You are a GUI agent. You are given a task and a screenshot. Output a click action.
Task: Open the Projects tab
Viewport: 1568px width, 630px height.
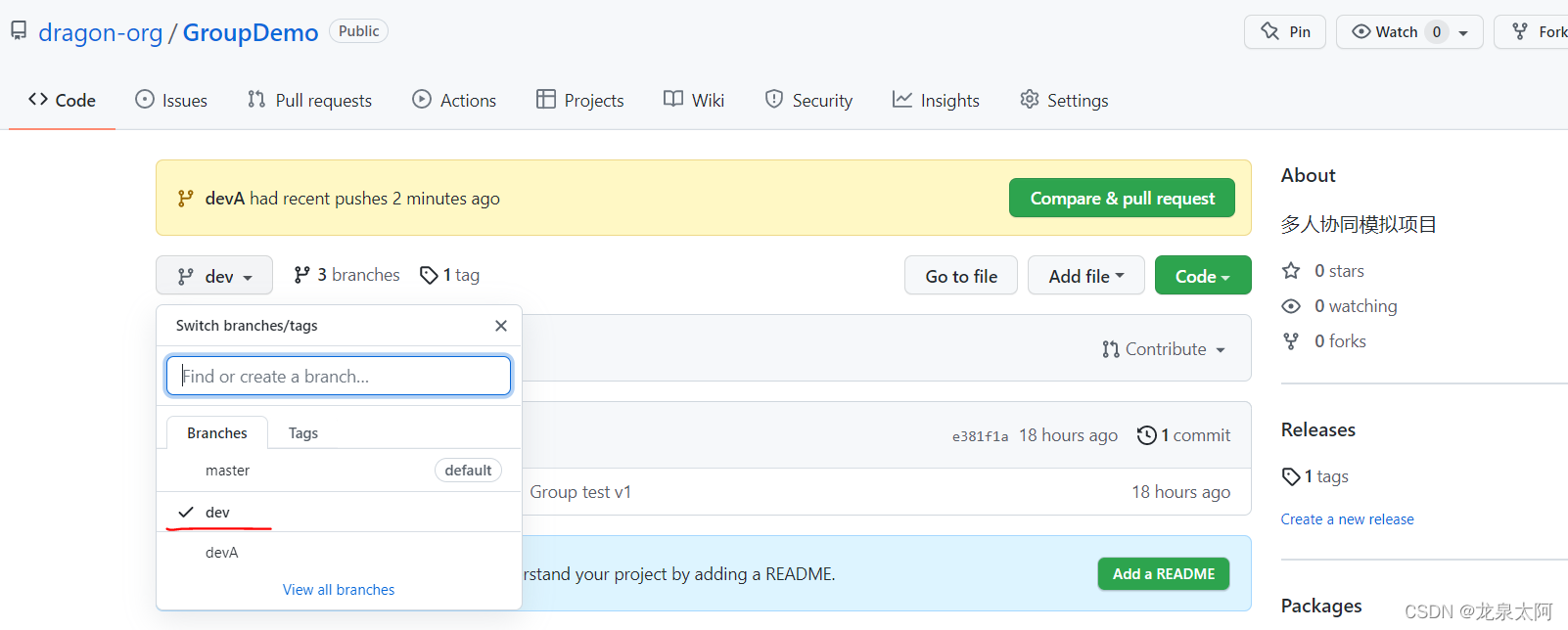579,100
